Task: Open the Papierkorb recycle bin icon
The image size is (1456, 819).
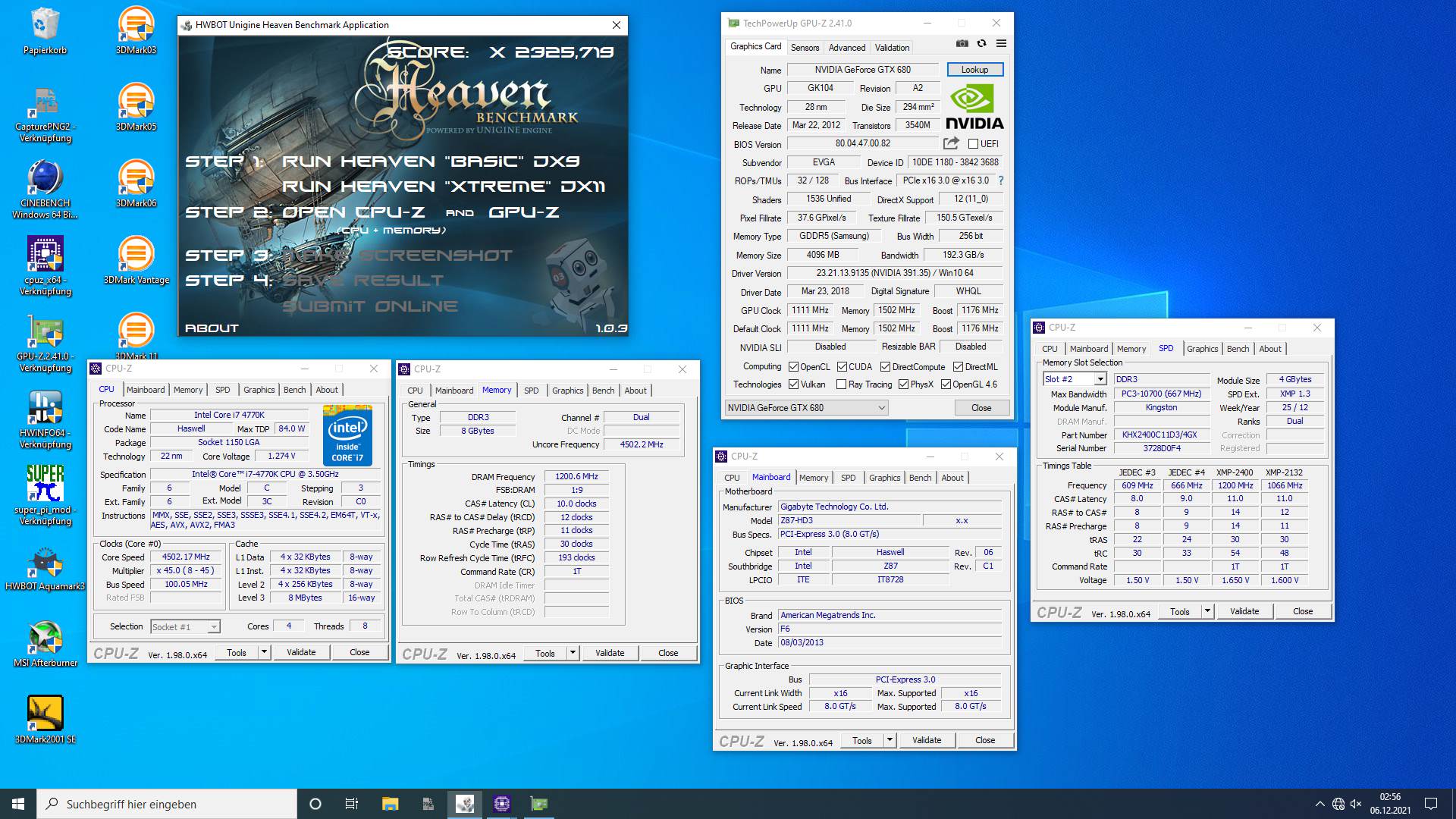Action: pyautogui.click(x=45, y=30)
